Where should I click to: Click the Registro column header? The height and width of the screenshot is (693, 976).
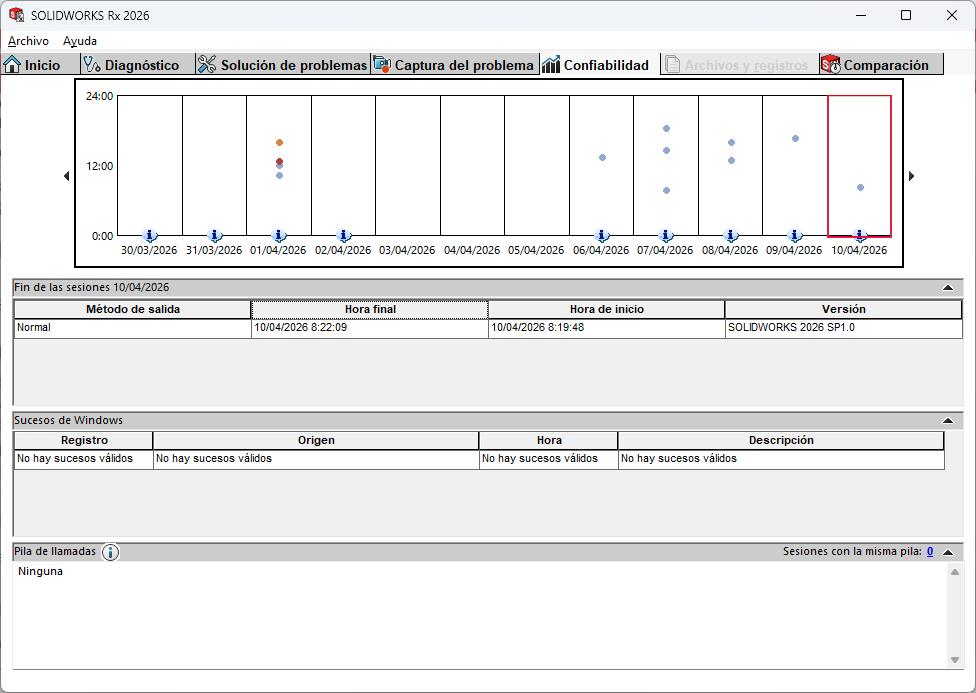point(84,440)
